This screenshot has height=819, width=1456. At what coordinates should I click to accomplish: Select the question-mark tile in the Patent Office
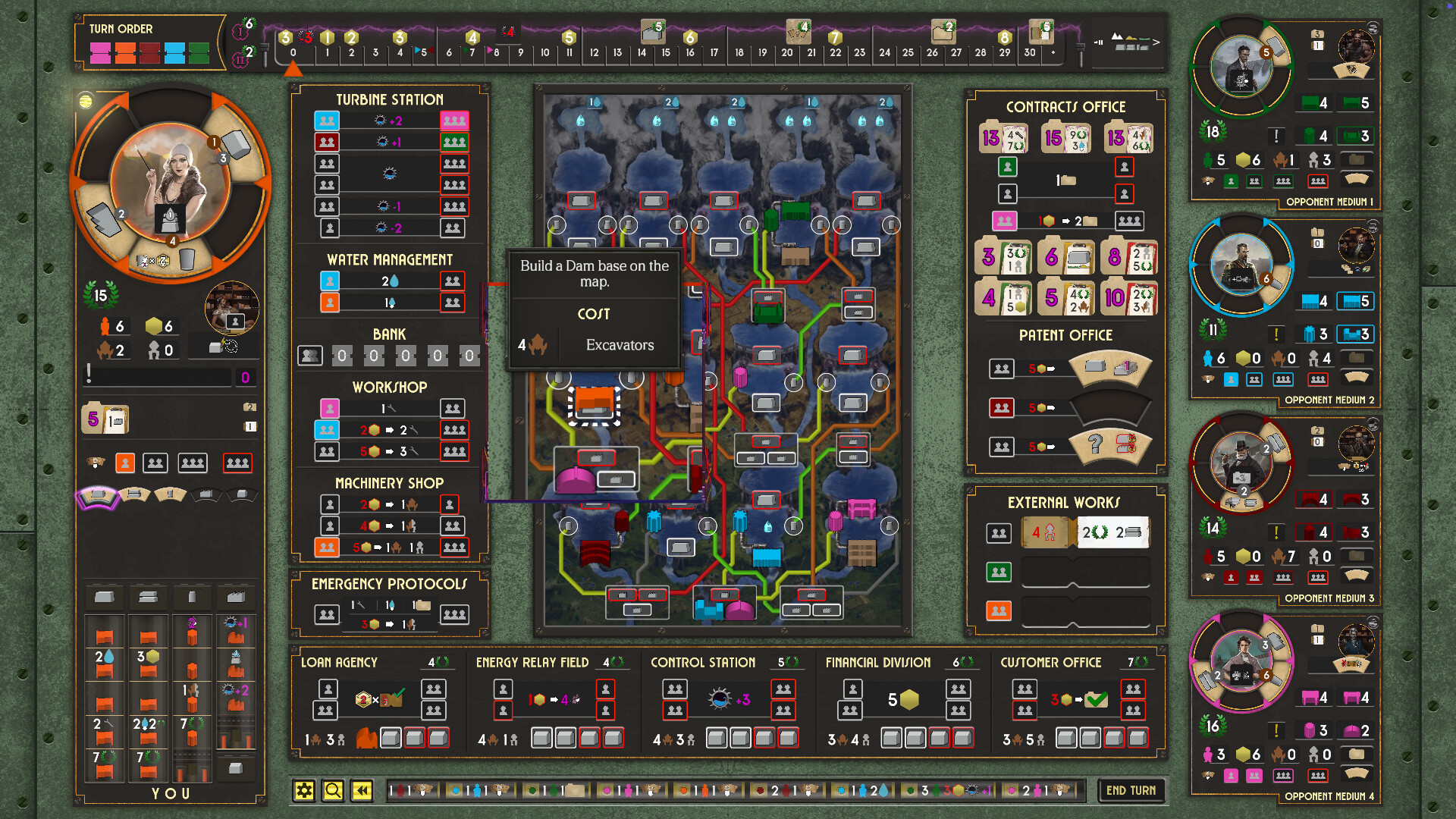coord(1099,445)
